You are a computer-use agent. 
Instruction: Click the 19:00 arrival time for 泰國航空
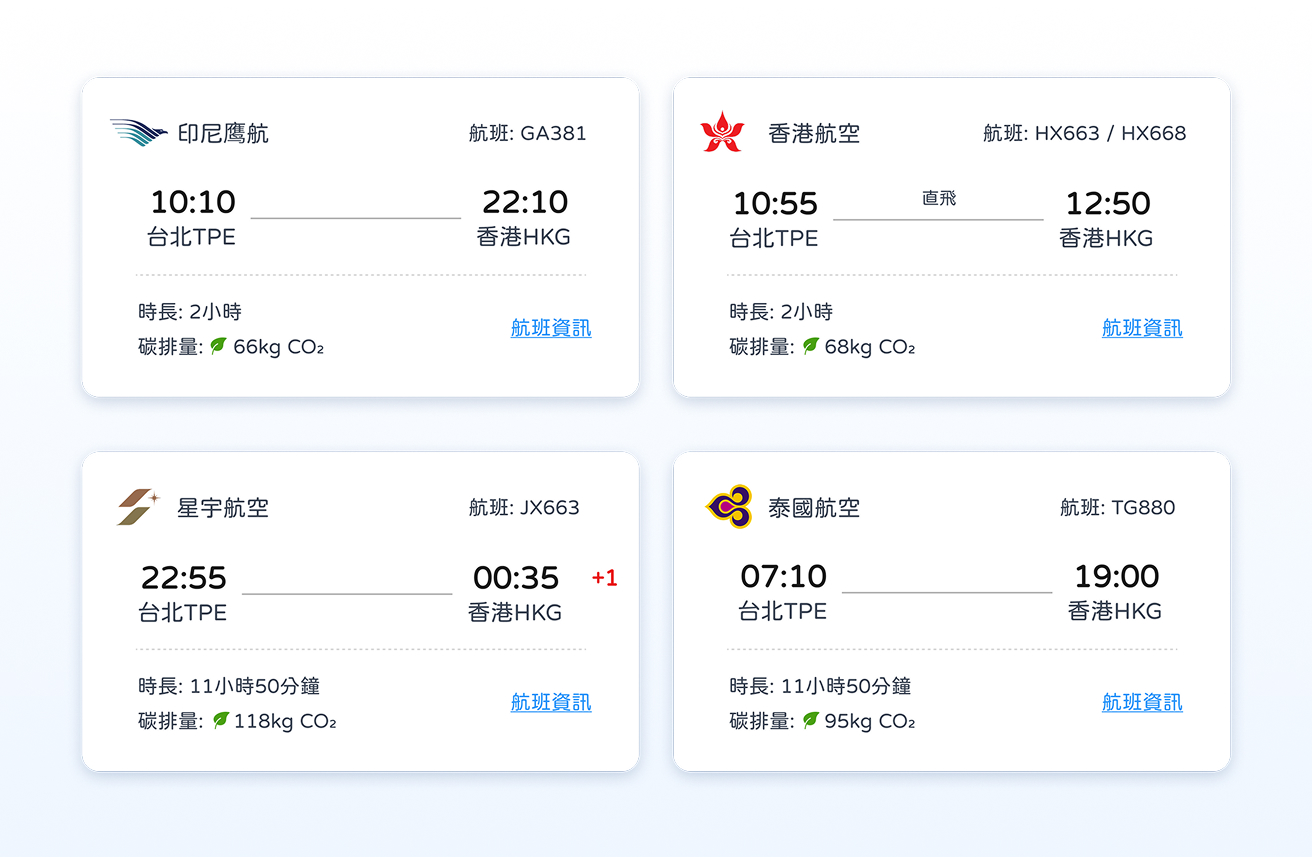point(1117,576)
